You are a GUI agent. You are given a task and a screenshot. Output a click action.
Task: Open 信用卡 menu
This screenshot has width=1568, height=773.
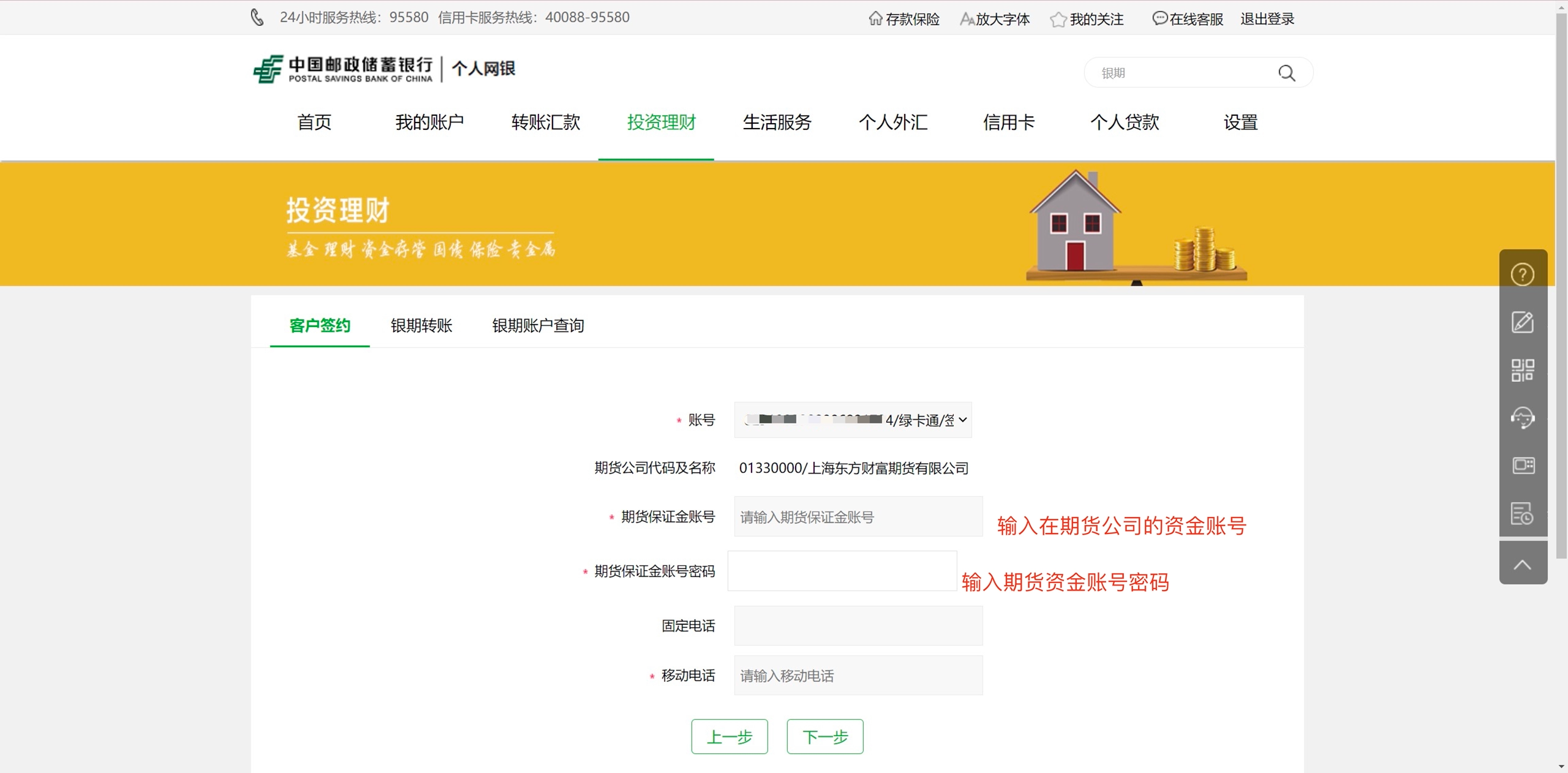(x=1009, y=123)
